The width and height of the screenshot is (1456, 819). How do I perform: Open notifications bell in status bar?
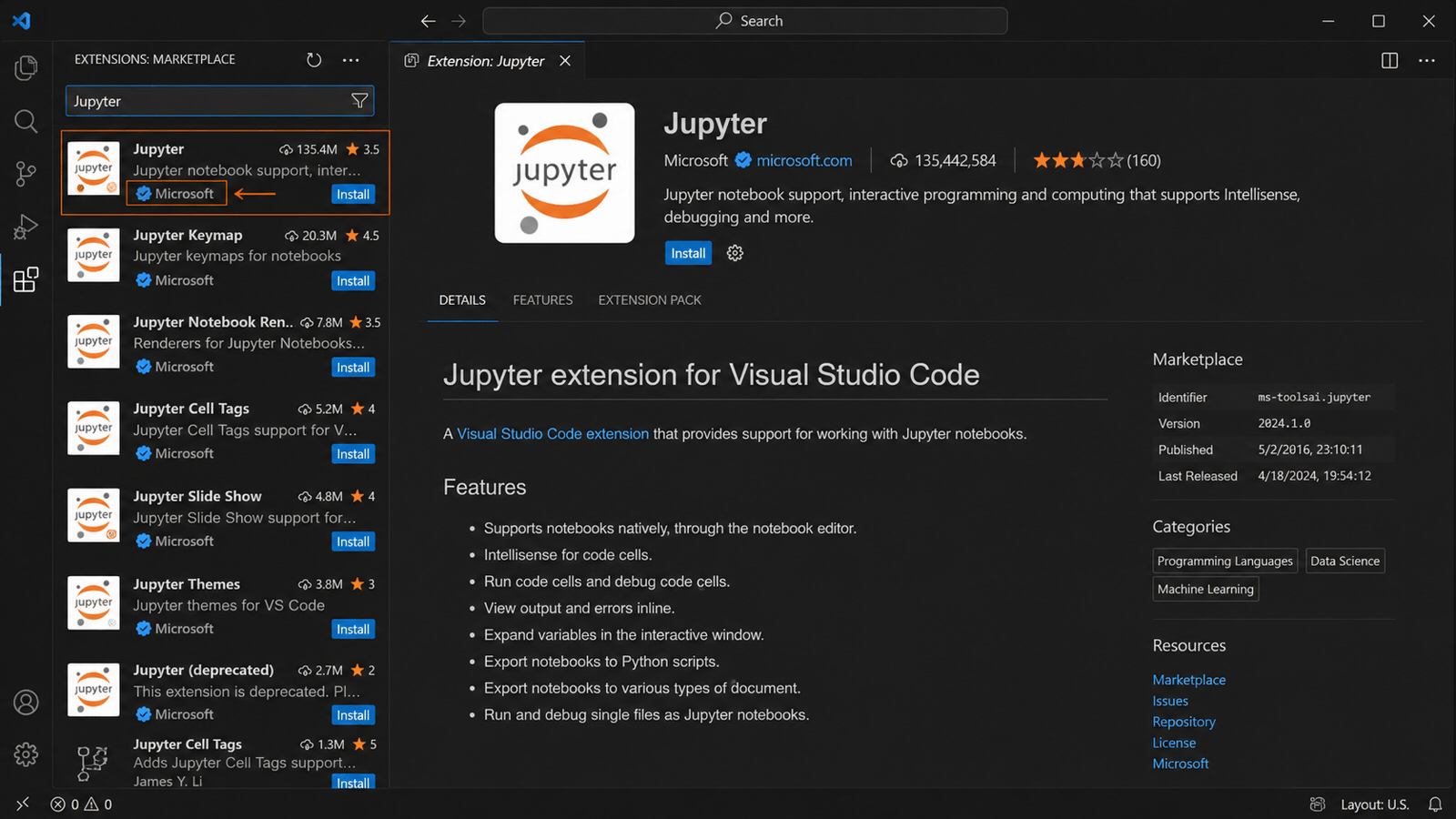tap(1435, 804)
